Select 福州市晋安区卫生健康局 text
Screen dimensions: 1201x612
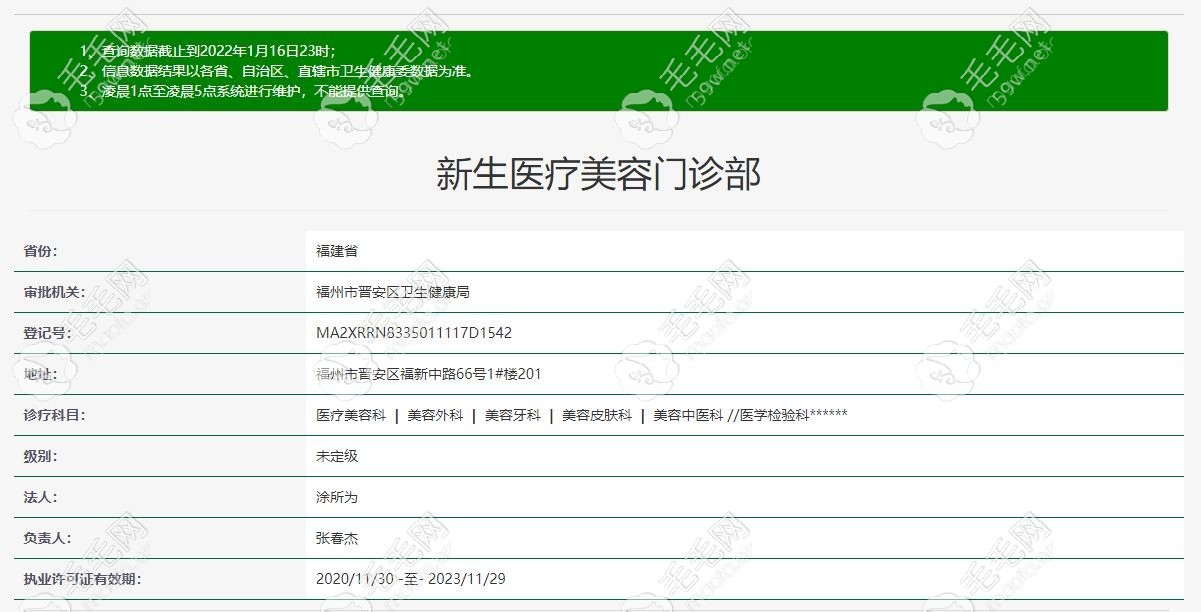pyautogui.click(x=393, y=292)
